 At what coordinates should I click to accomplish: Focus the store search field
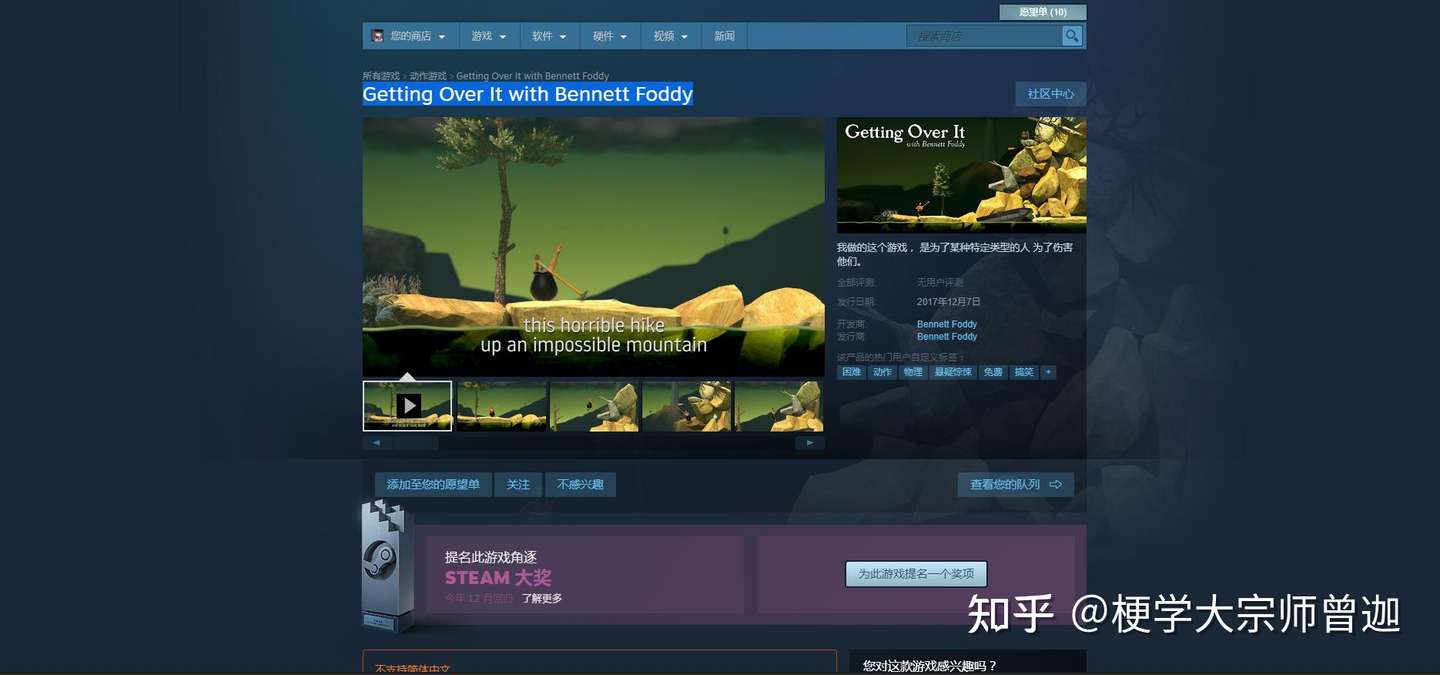[985, 36]
